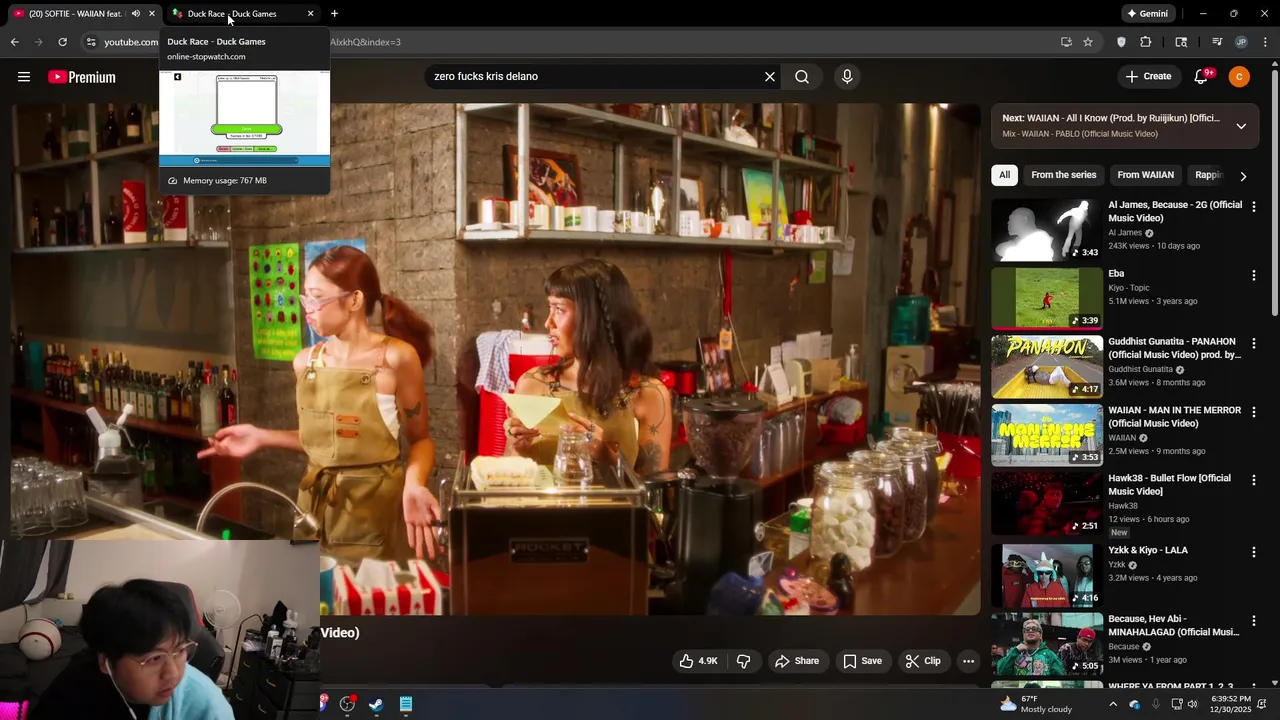The image size is (1280, 720).
Task: Click the search magnifier button
Action: click(802, 76)
